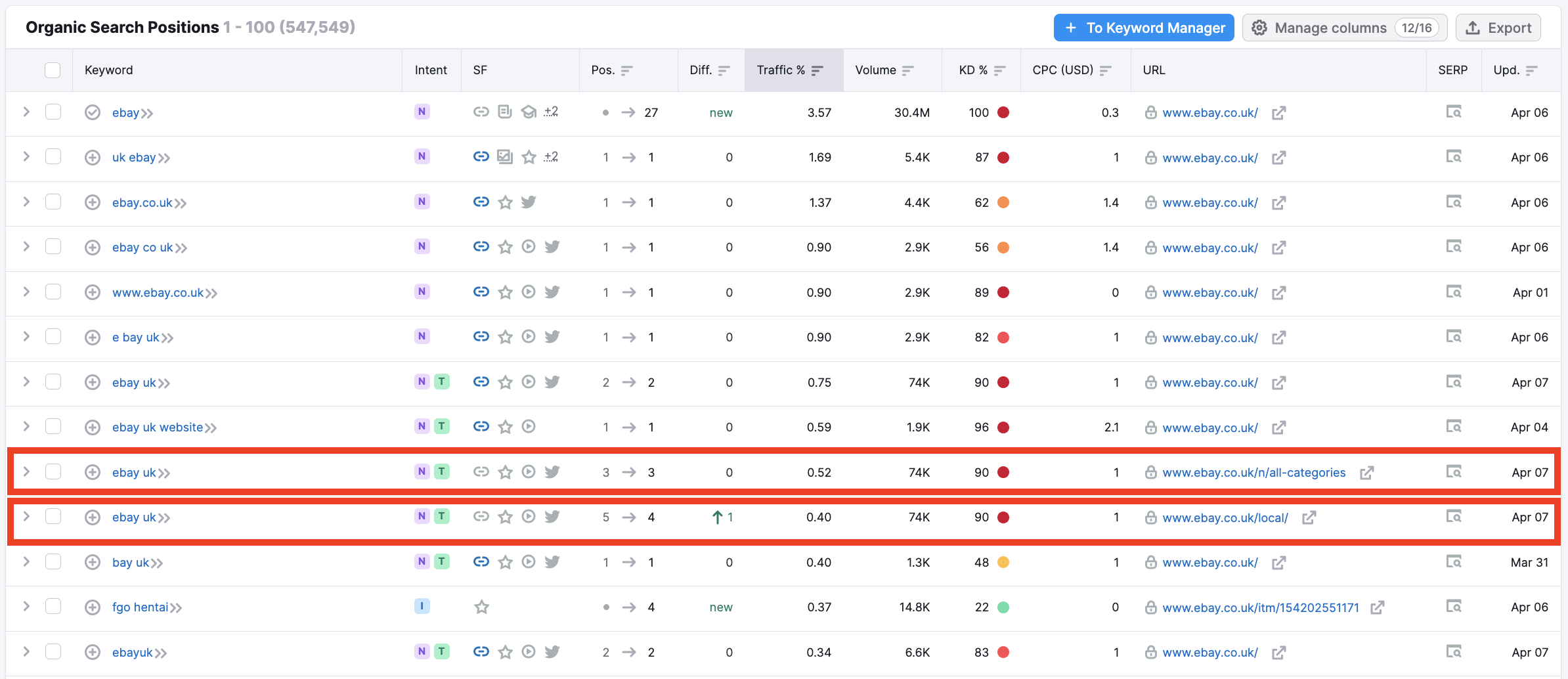Image resolution: width=1568 pixels, height=679 pixels.
Task: Expand the ebay co uk row details
Action: pos(26,246)
